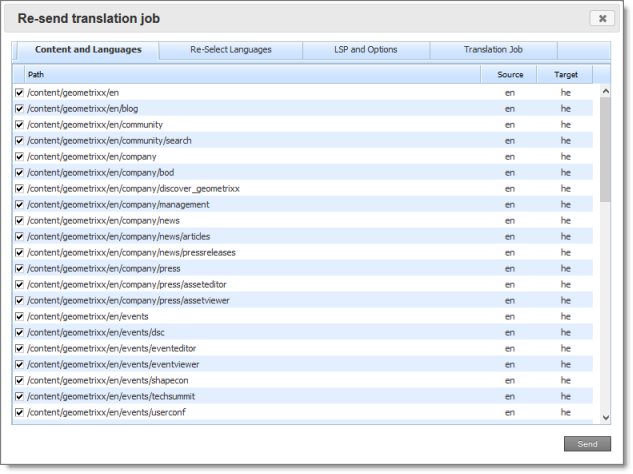Toggle checkbox for /en/community/search
Viewport: 633px width, 474px height.
pos(19,141)
